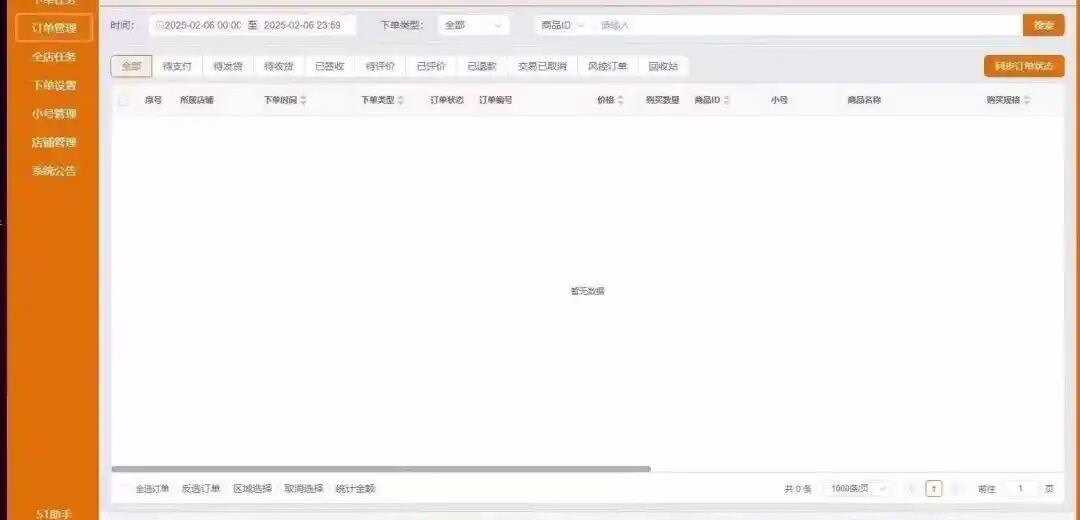The height and width of the screenshot is (520, 1080).
Task: Sort by 下单类型 column arrows
Action: (401, 101)
